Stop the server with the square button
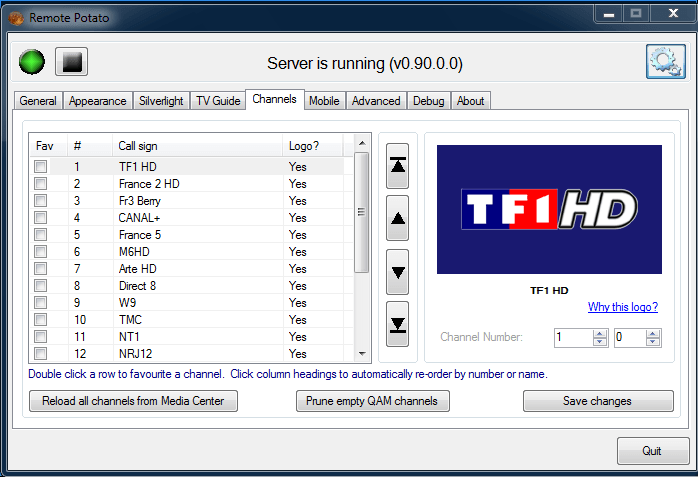 click(71, 61)
